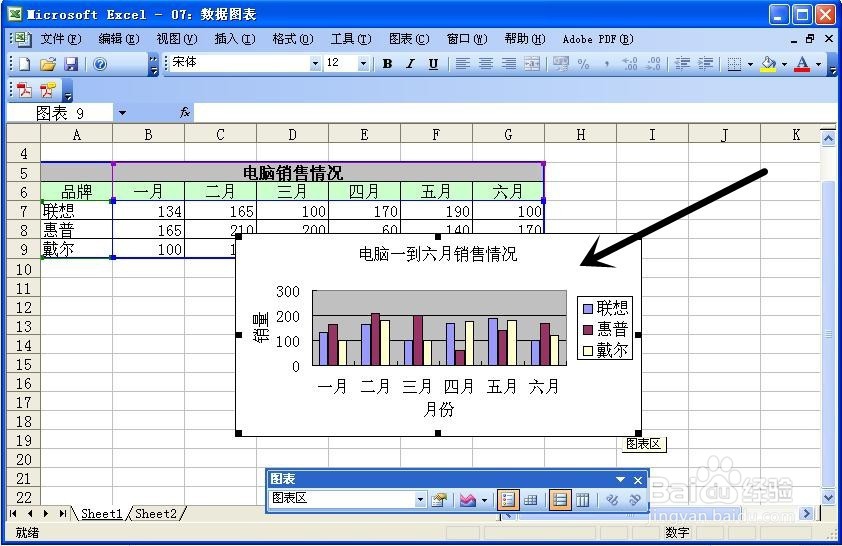Open Adobe PDF menu
Image resolution: width=842 pixels, height=546 pixels.
click(x=598, y=39)
